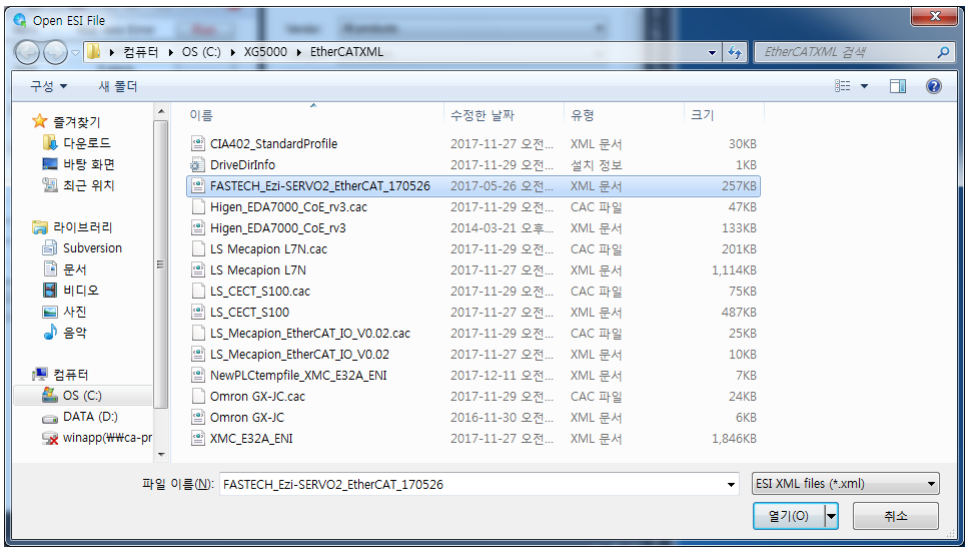Open the recent locations arrow beside Forward

(75, 53)
